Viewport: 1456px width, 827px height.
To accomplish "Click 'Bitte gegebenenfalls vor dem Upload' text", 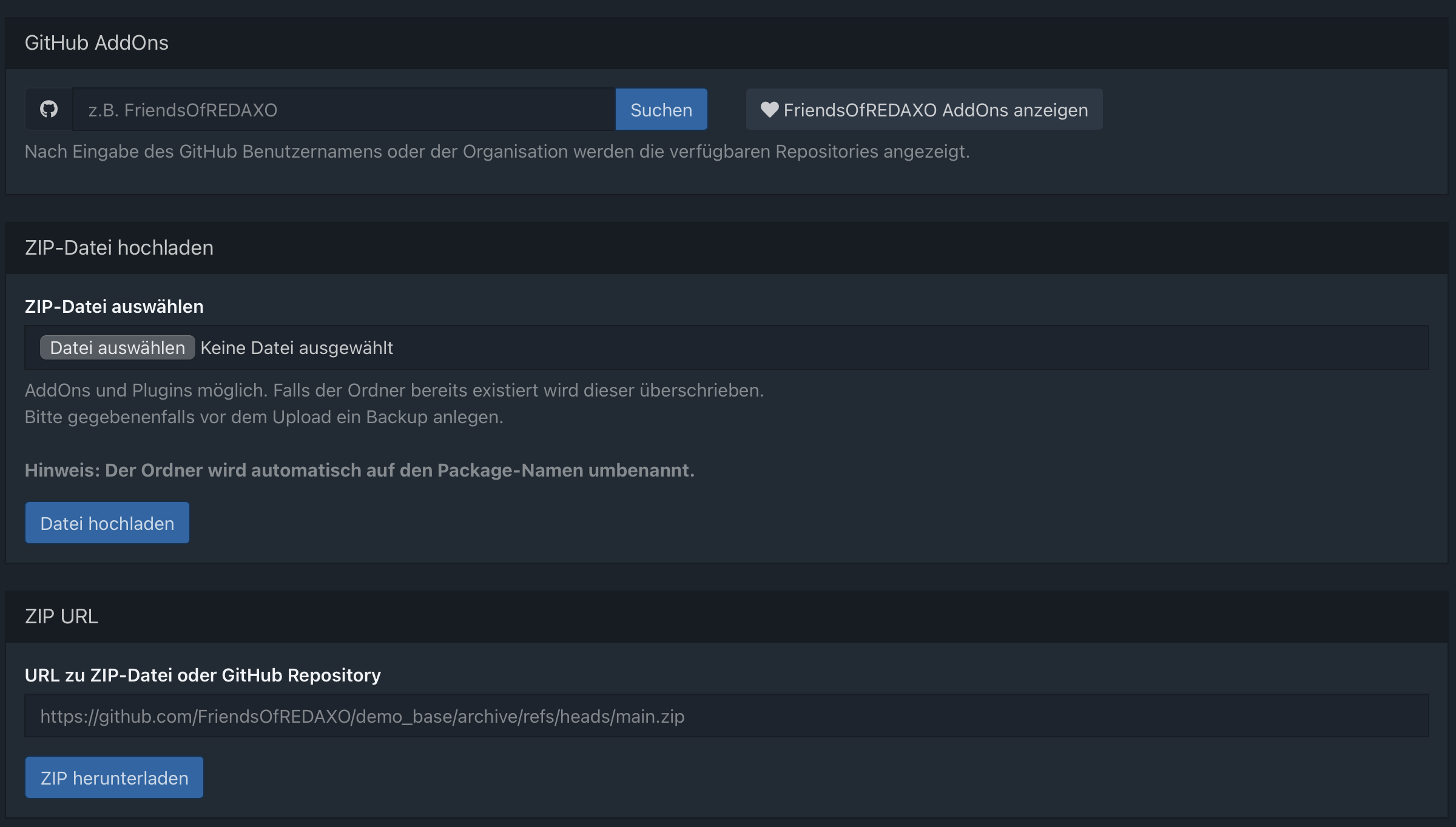I will coord(264,417).
